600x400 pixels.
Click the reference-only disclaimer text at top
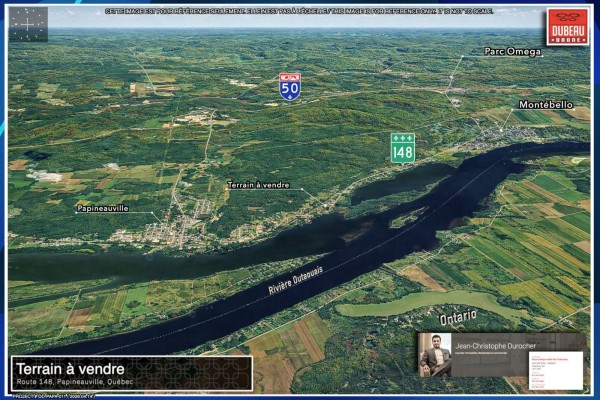pos(299,11)
